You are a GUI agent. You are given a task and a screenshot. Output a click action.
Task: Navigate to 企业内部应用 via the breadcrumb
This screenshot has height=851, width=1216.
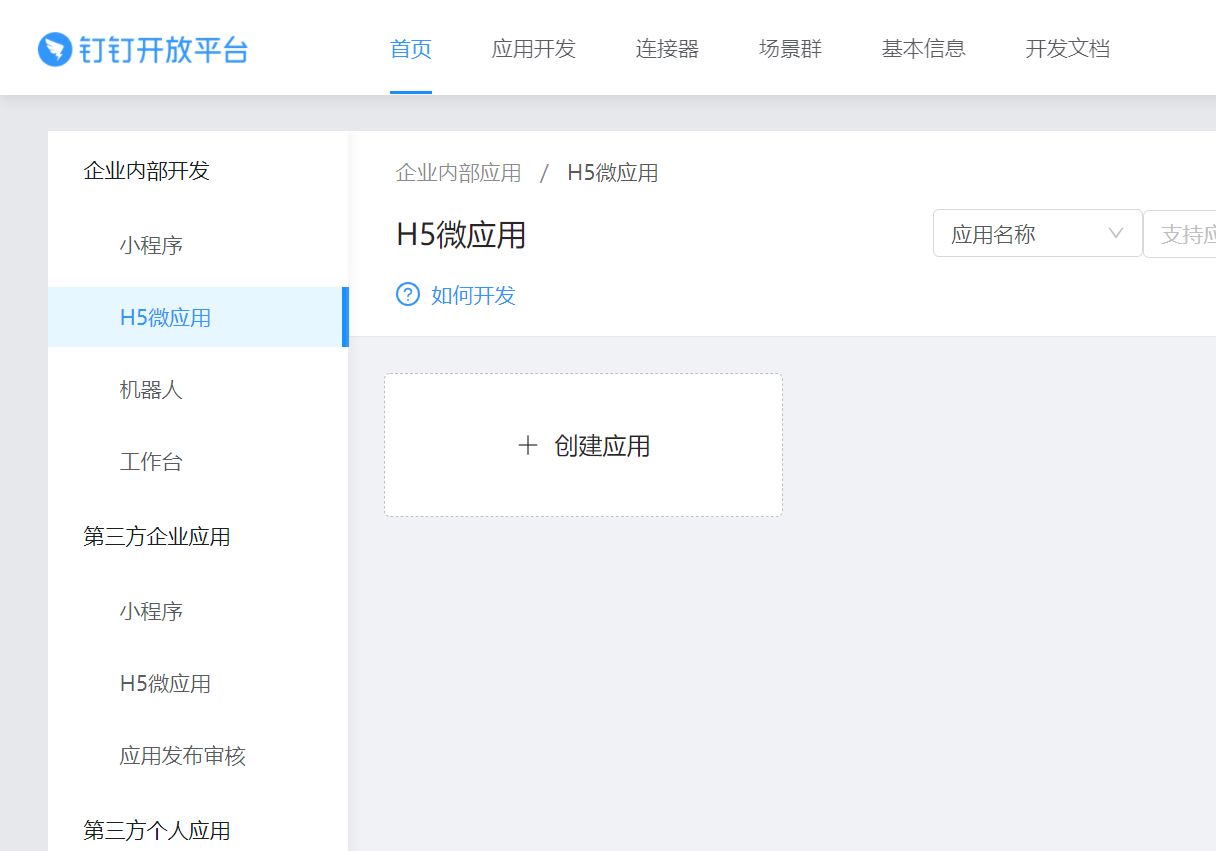pyautogui.click(x=458, y=172)
